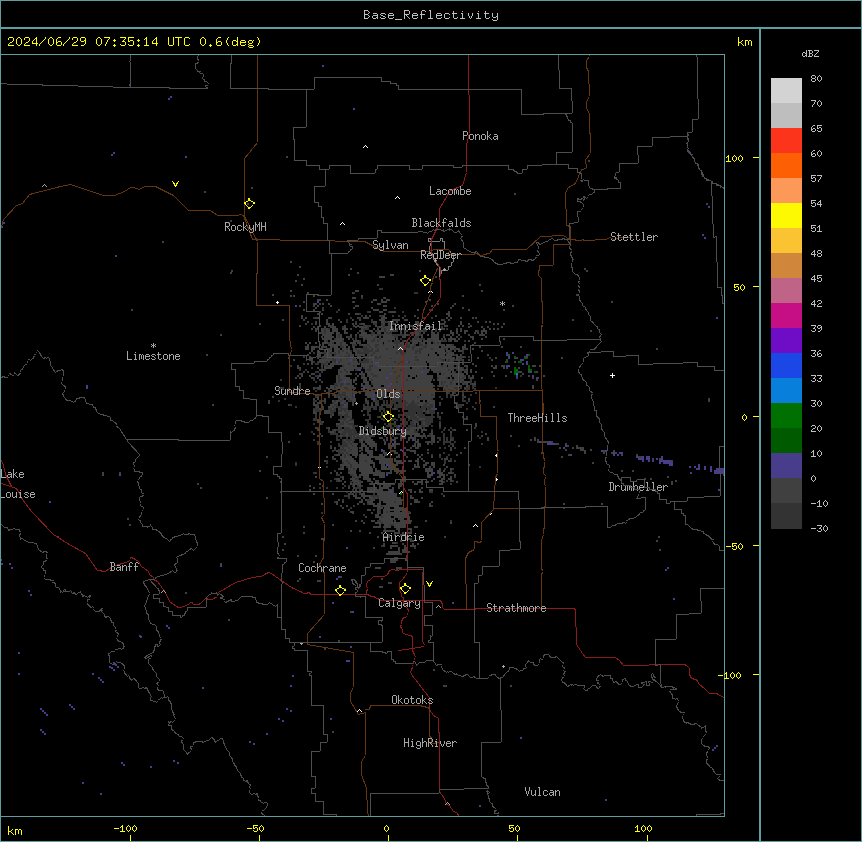This screenshot has width=862, height=842.
Task: Click the Sylvan label
Action: pos(390,245)
